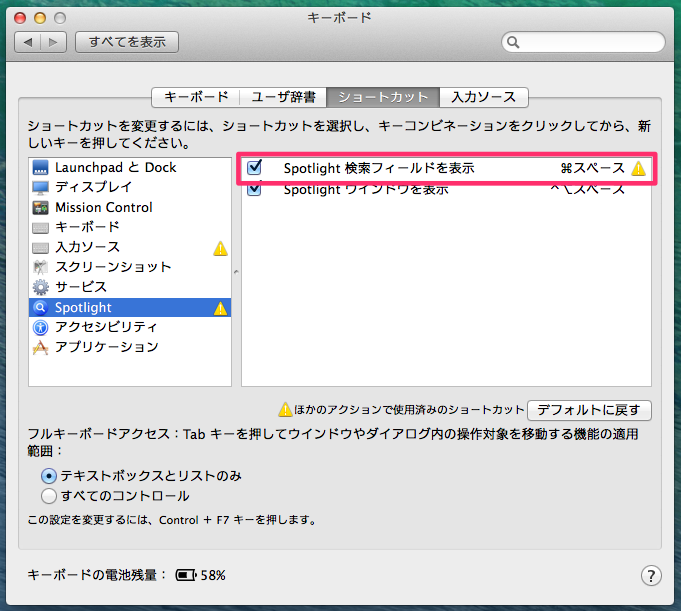681x611 pixels.
Task: Click the keyboard battery level icon
Action: pyautogui.click(x=186, y=575)
